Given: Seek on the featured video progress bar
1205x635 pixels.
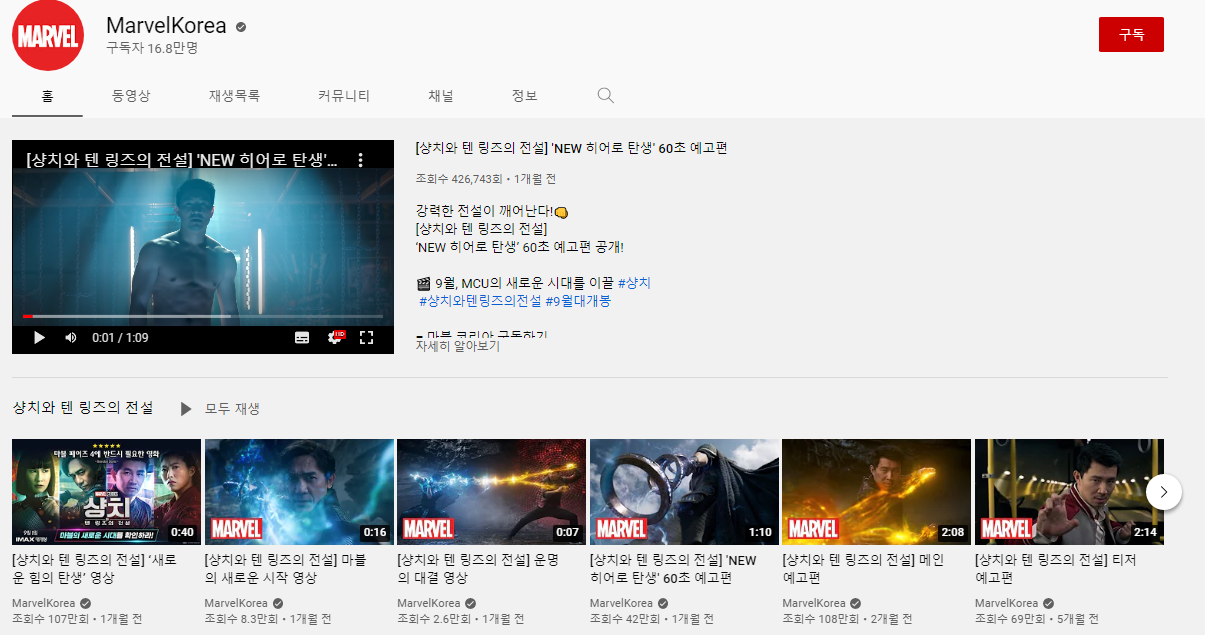Looking at the screenshot, I should coord(203,316).
